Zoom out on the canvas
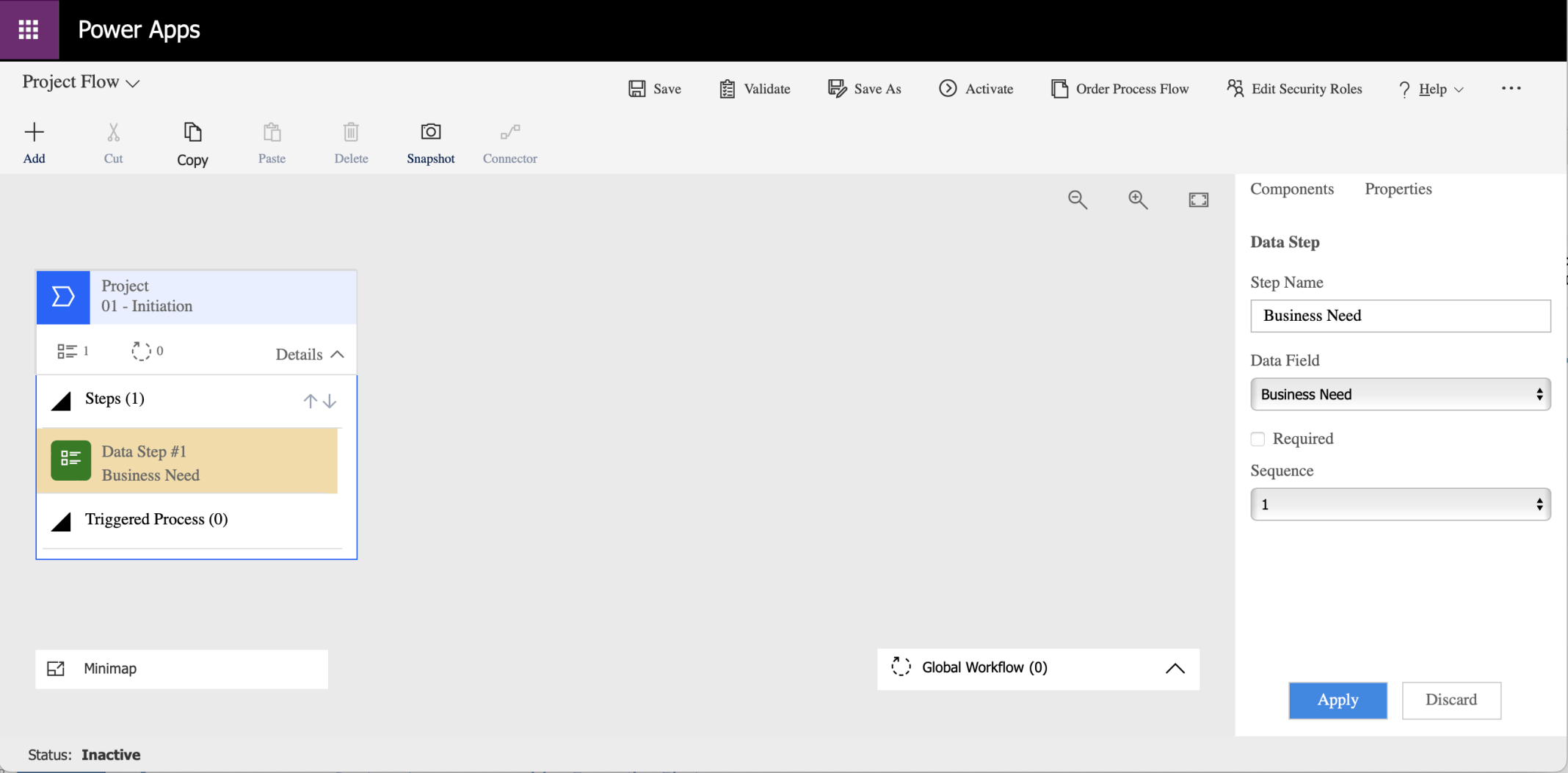Image resolution: width=1568 pixels, height=773 pixels. coord(1077,200)
